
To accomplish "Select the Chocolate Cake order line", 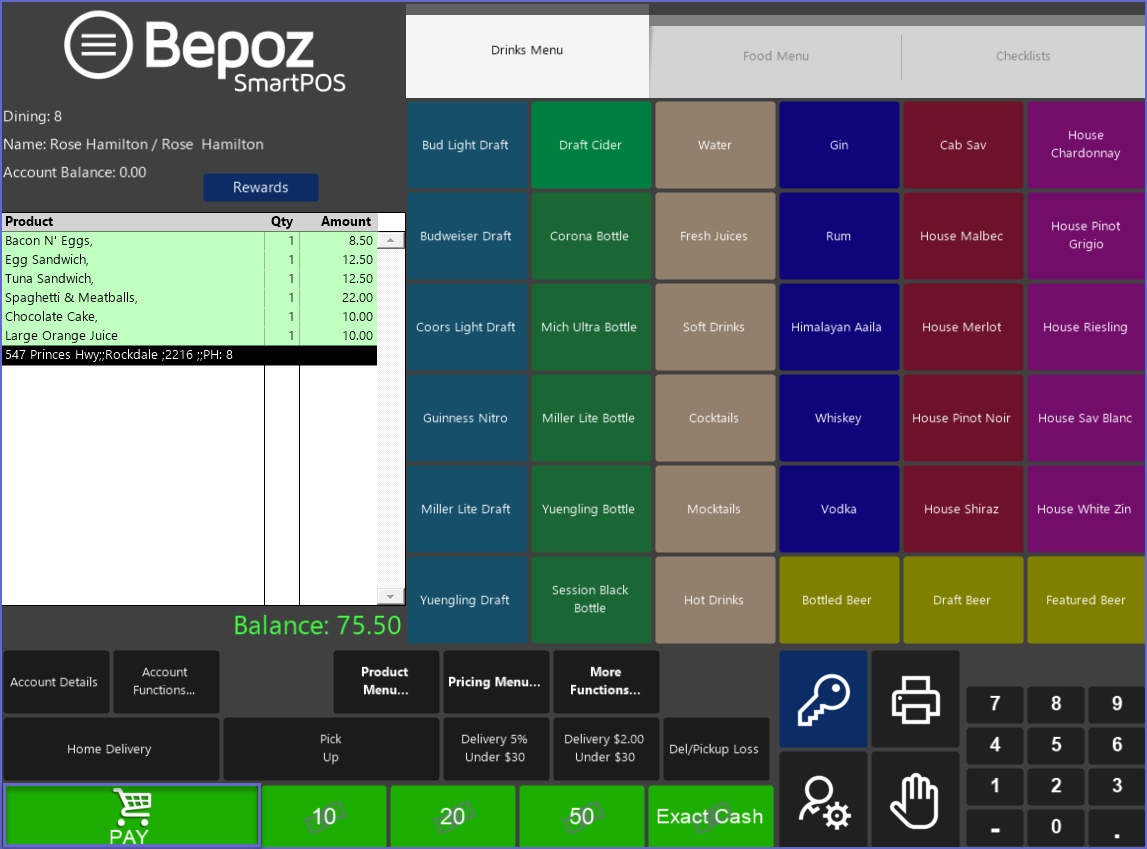I will click(189, 317).
